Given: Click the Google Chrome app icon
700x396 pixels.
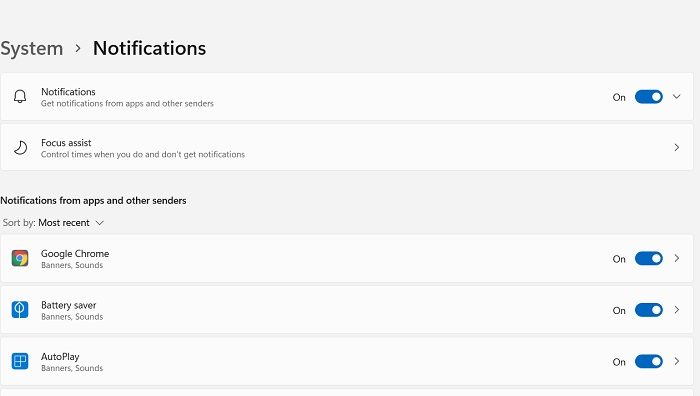Looking at the screenshot, I should click(x=20, y=258).
